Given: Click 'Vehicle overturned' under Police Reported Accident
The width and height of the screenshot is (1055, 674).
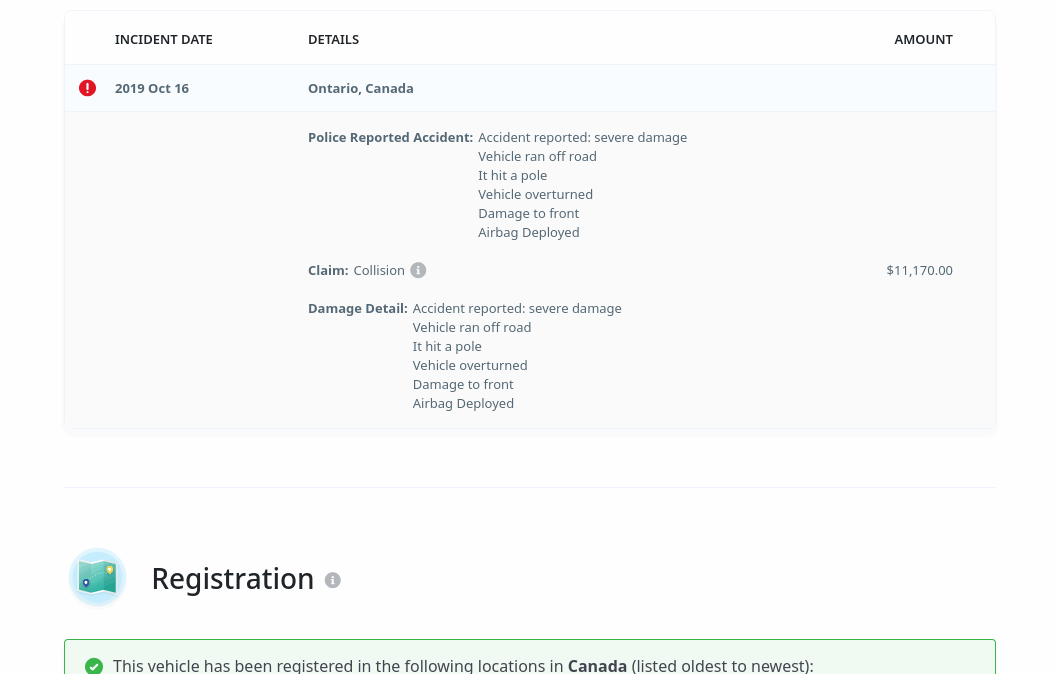Looking at the screenshot, I should click(536, 194).
